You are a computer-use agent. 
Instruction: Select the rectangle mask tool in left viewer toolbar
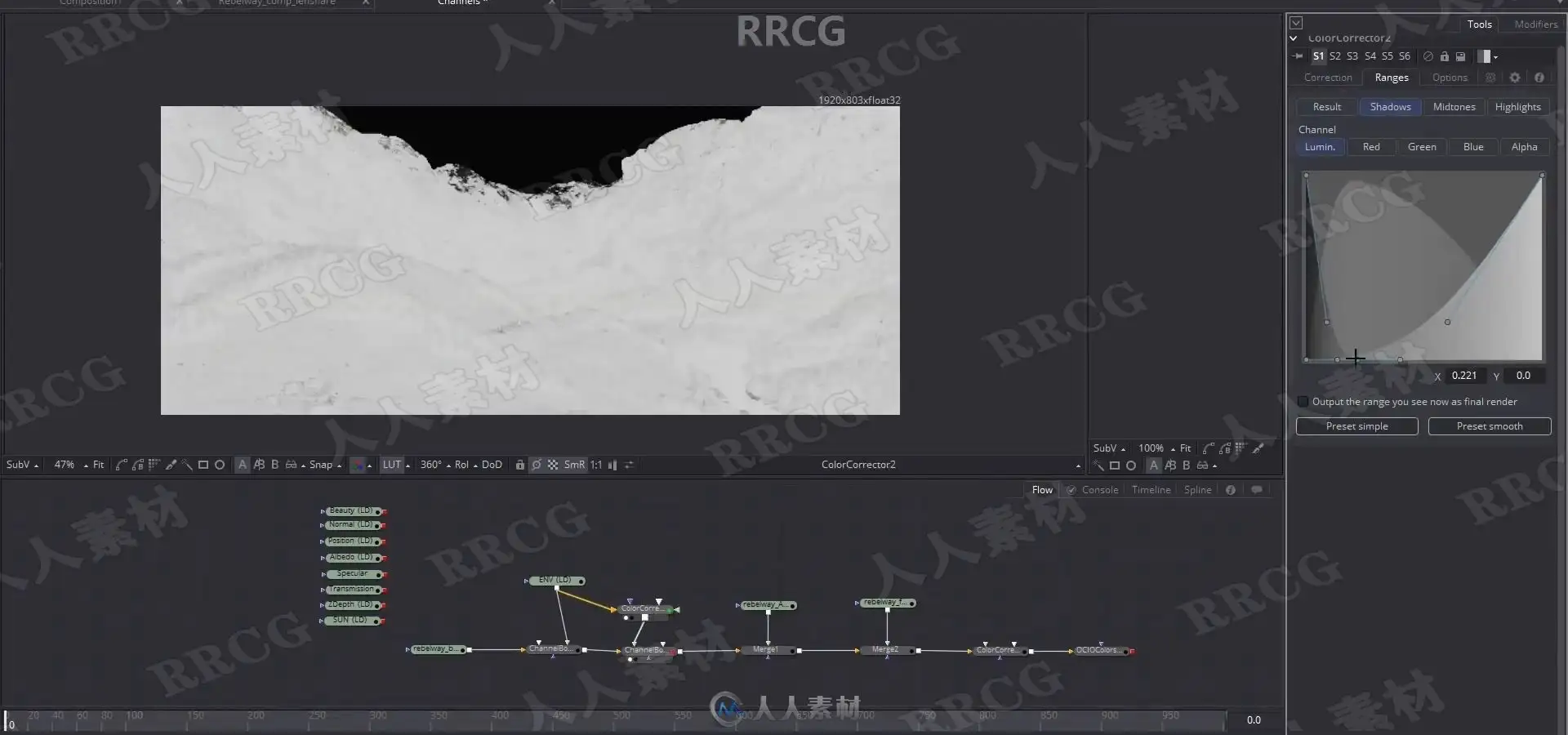click(203, 465)
